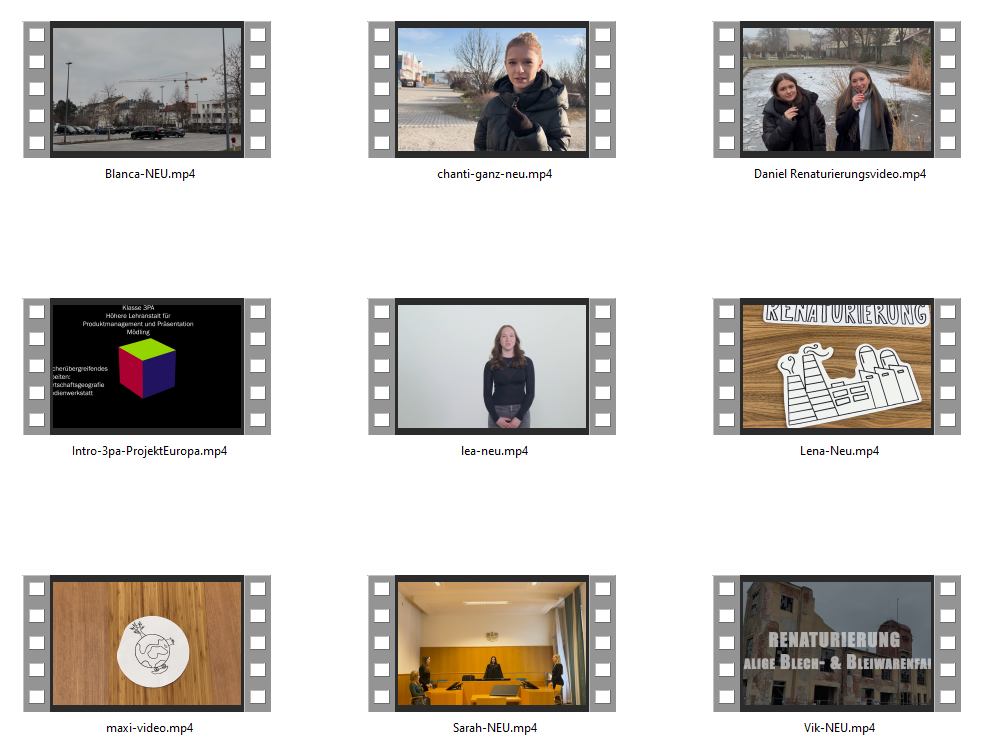Choose the maxi-video.mp4 thumbnail
This screenshot has width=985, height=746.
[147, 643]
